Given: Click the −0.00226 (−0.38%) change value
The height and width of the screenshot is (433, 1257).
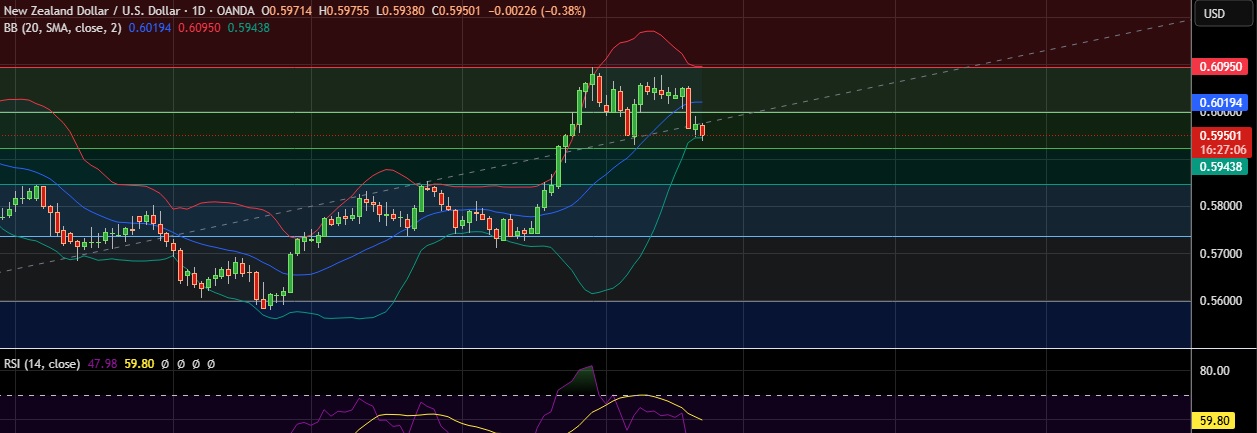Looking at the screenshot, I should click(x=536, y=10).
